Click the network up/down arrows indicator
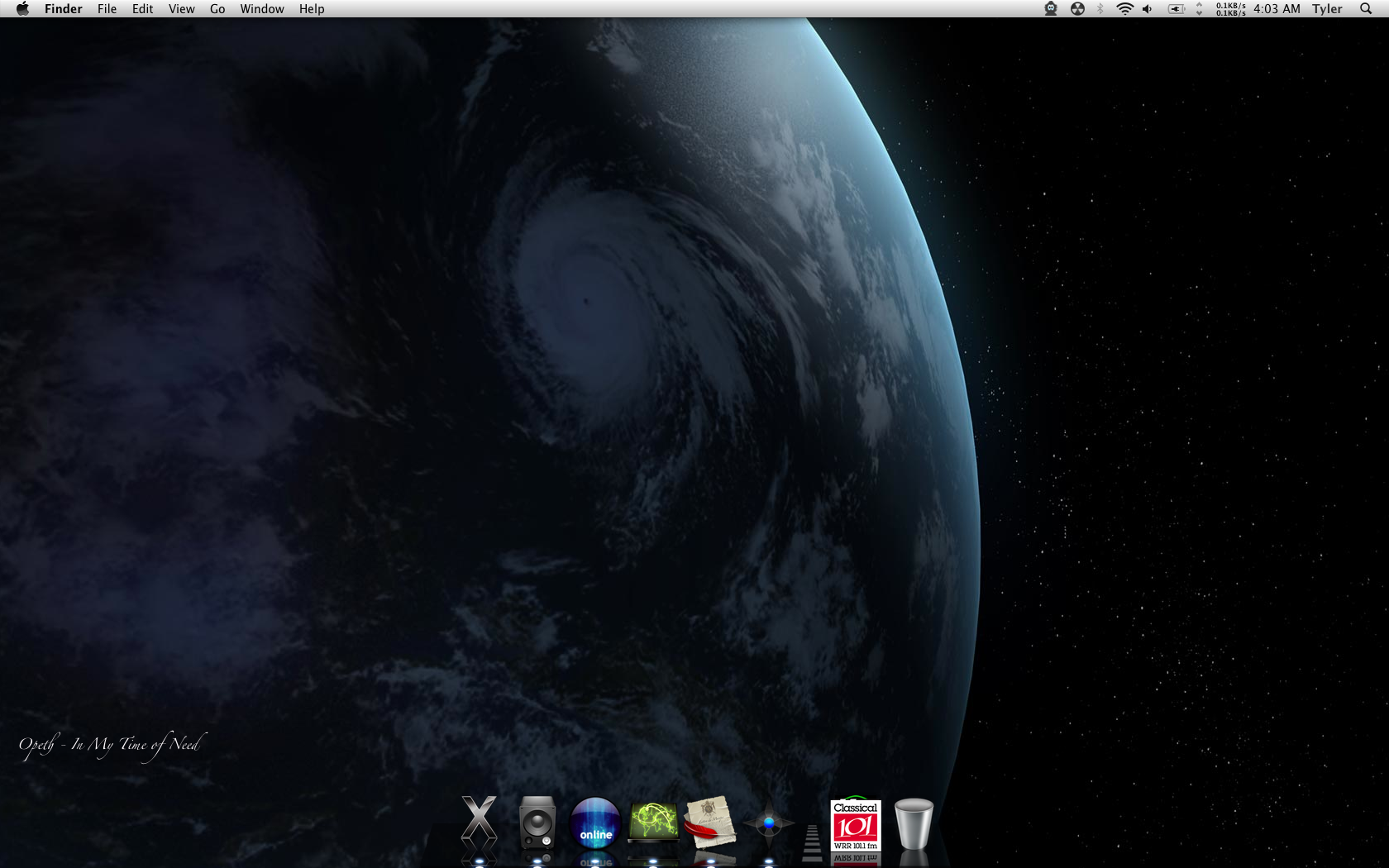 [x=1199, y=9]
